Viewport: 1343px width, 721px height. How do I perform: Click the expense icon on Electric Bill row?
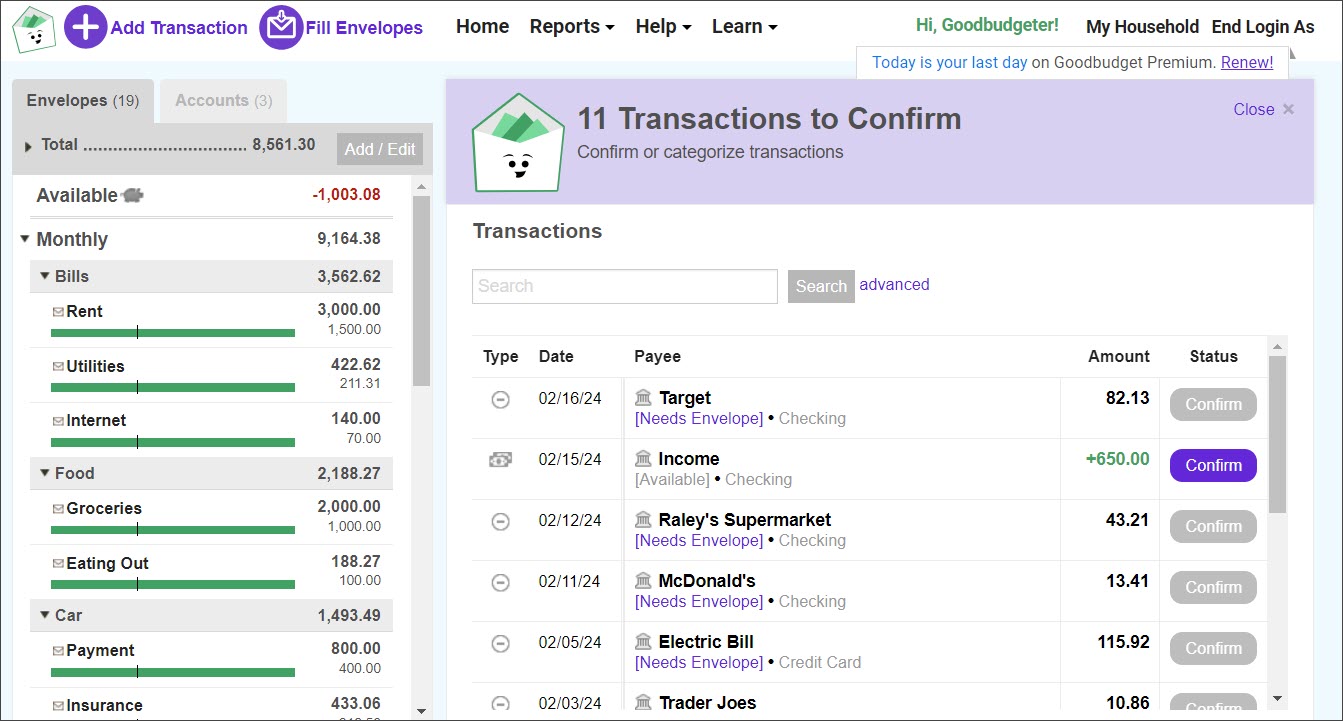coord(501,644)
